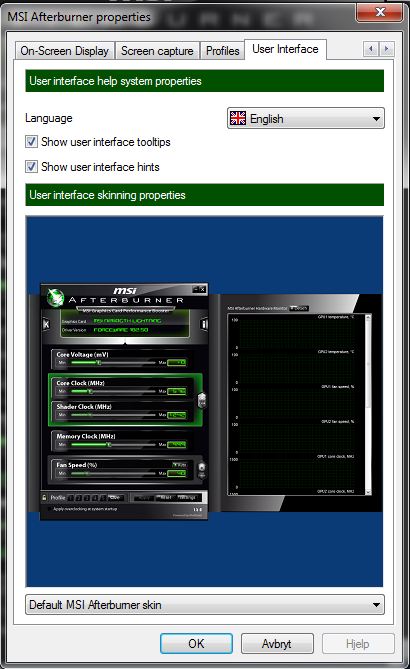
Task: Click the 'MSI Afterburner properties' window title
Action: coord(79,17)
